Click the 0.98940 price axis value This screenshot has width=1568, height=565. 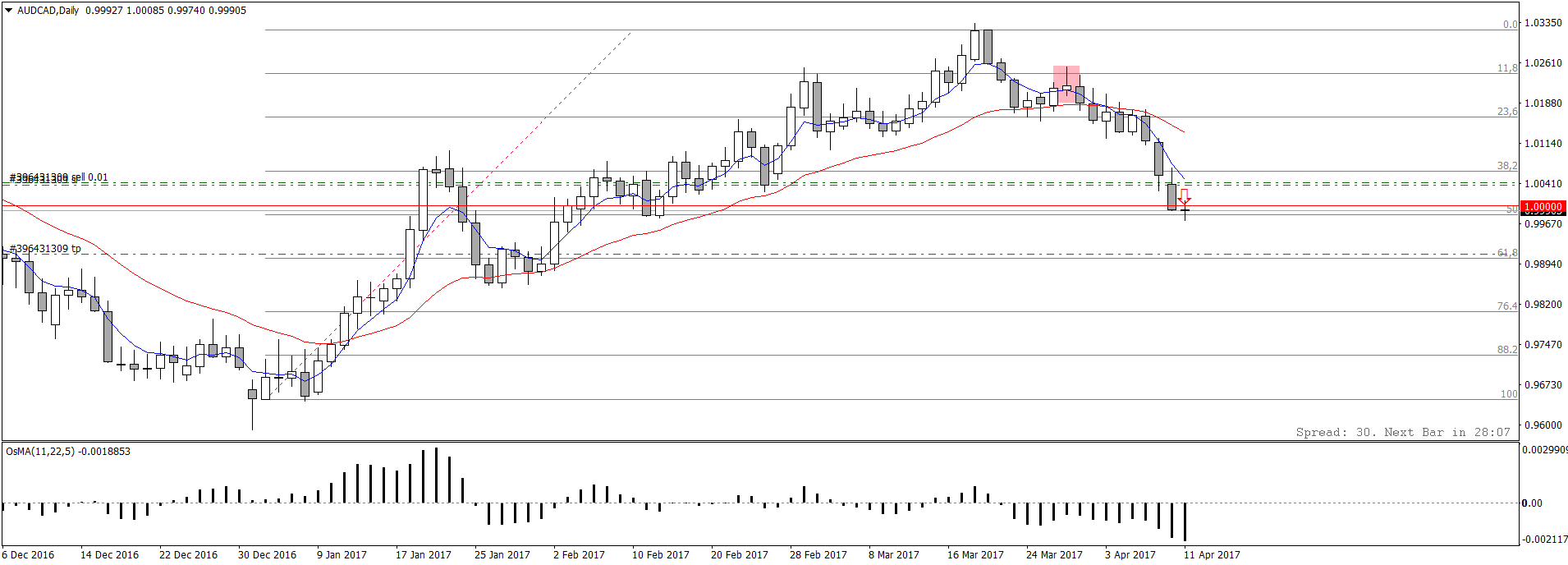[1543, 264]
